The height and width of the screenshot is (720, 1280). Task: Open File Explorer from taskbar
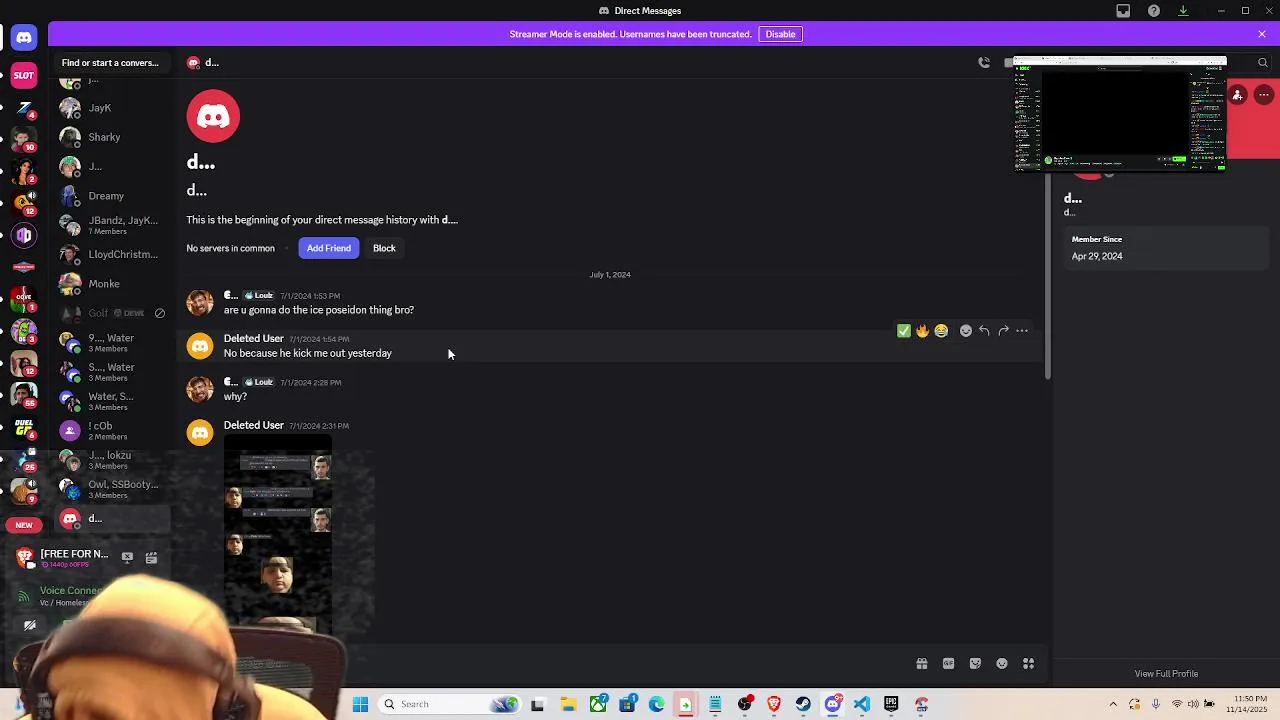pyautogui.click(x=568, y=704)
